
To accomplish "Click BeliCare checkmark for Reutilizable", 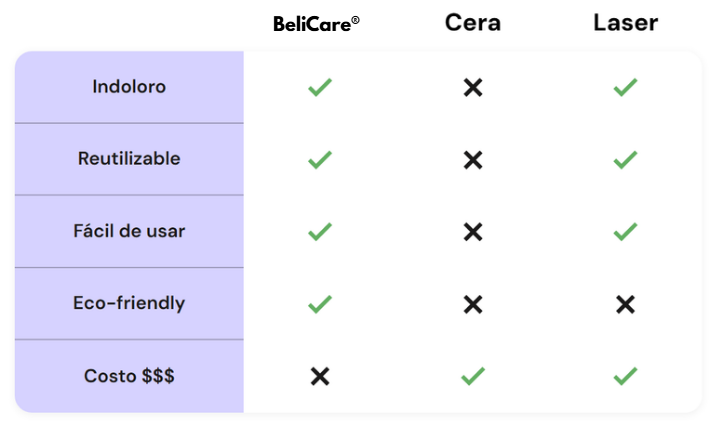I will 320,159.
